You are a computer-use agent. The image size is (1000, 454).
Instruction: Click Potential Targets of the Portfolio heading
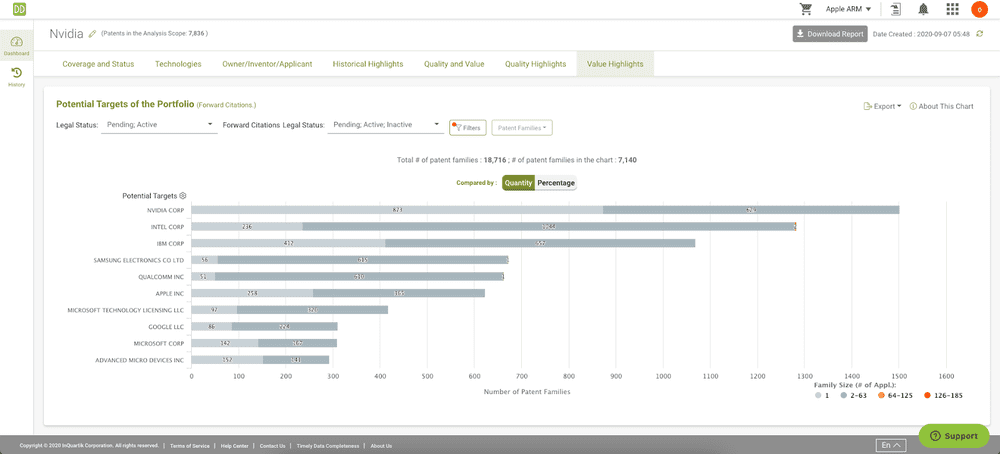[125, 104]
